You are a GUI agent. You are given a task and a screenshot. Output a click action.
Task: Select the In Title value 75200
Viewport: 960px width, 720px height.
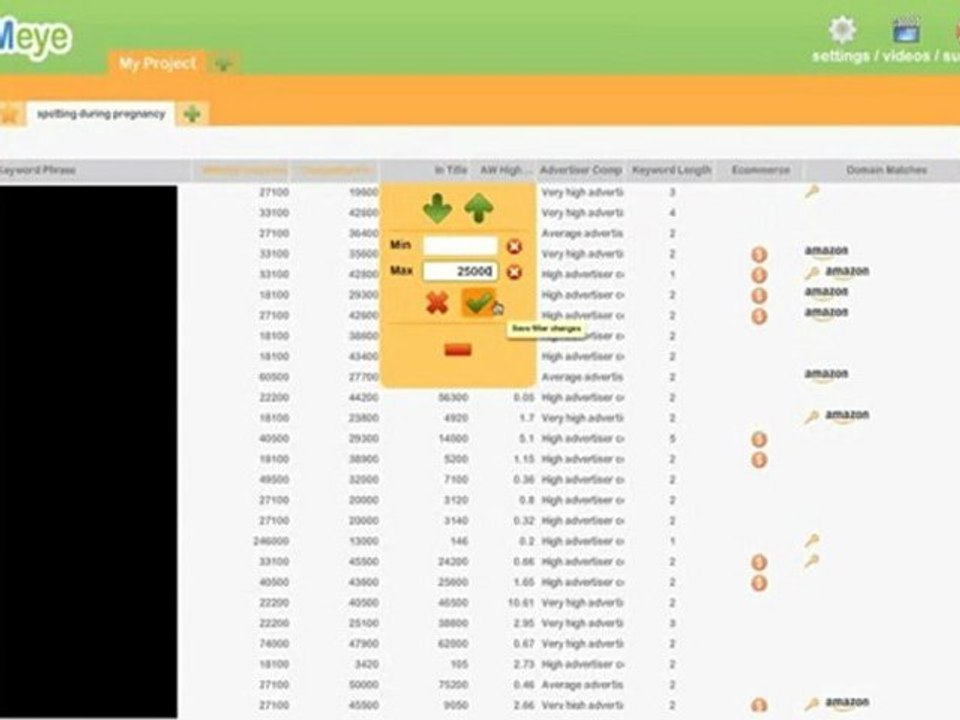453,685
